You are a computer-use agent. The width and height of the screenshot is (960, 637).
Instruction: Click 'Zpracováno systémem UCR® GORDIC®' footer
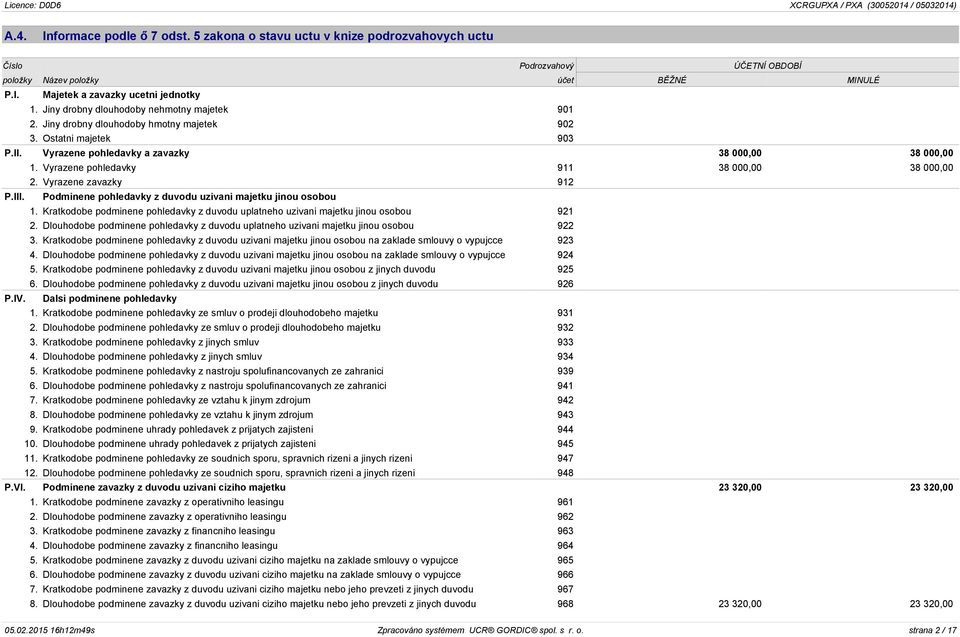457,630
